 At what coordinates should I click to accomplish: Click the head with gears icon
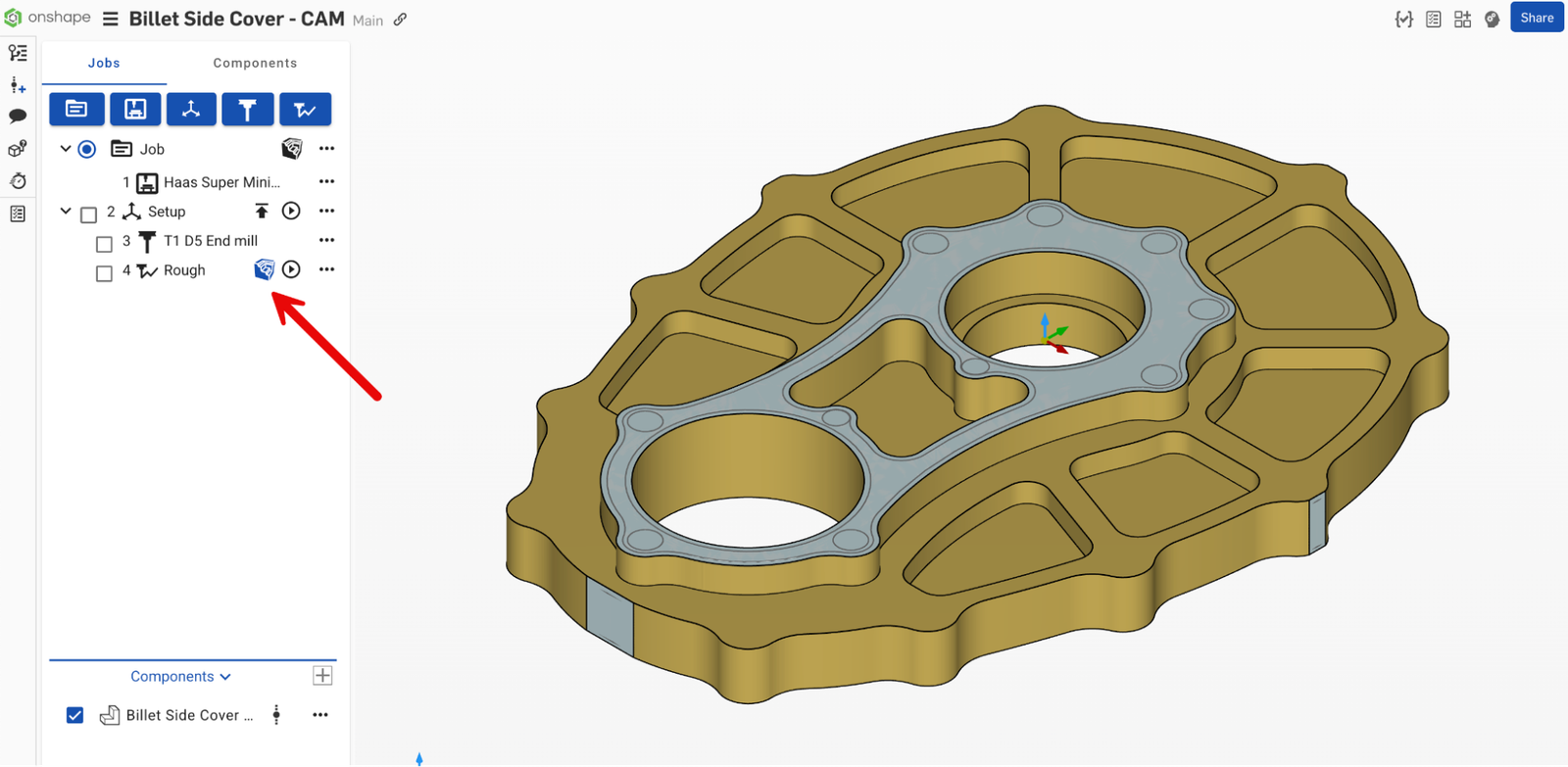(x=1492, y=19)
